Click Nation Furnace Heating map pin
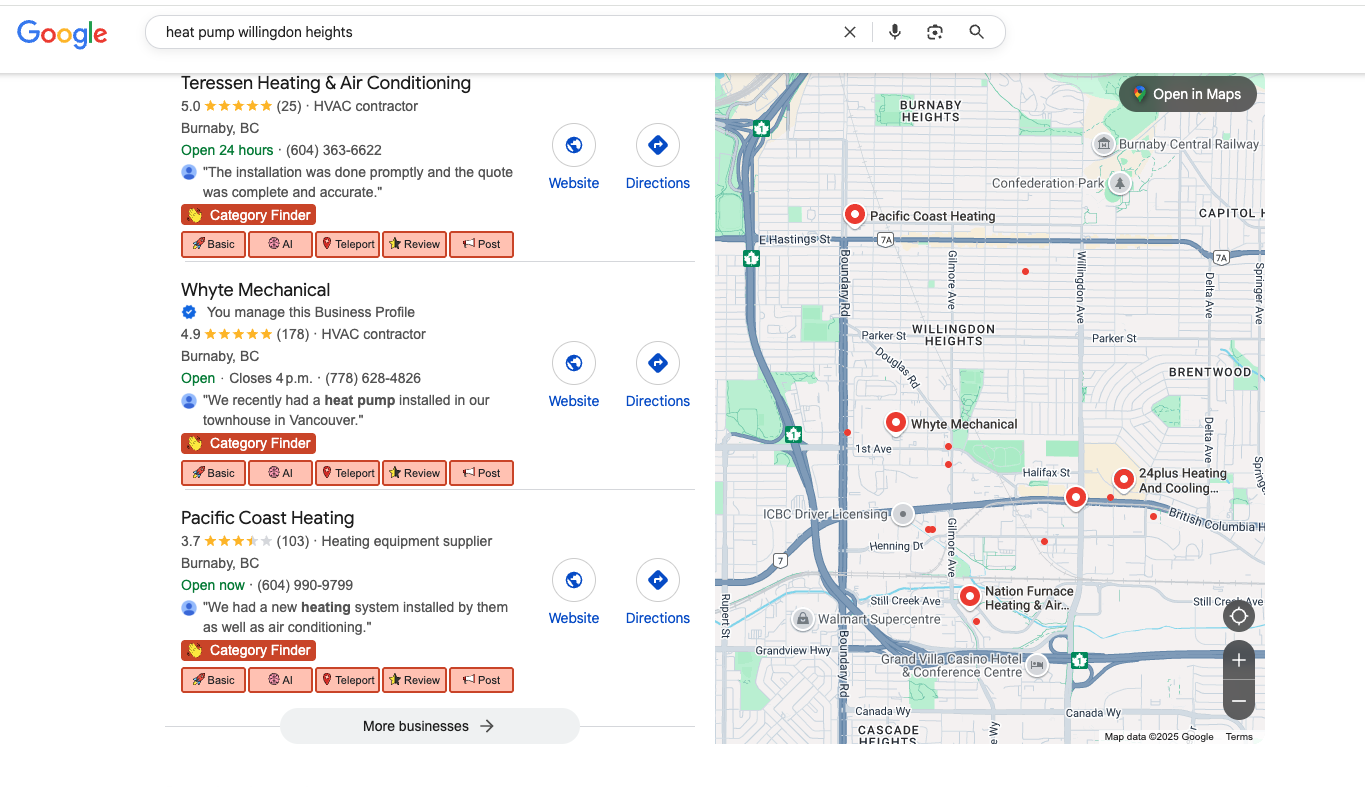The height and width of the screenshot is (787, 1365). [x=970, y=597]
